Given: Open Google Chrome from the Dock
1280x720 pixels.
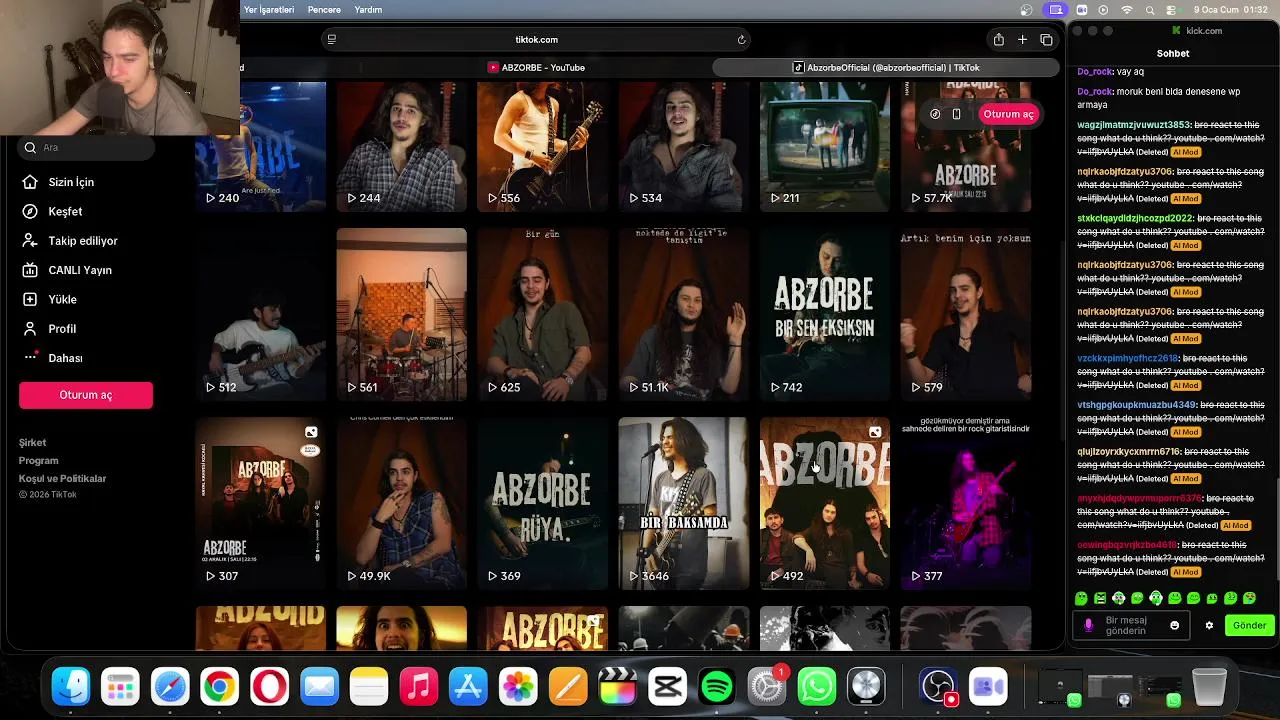Looking at the screenshot, I should (x=220, y=687).
